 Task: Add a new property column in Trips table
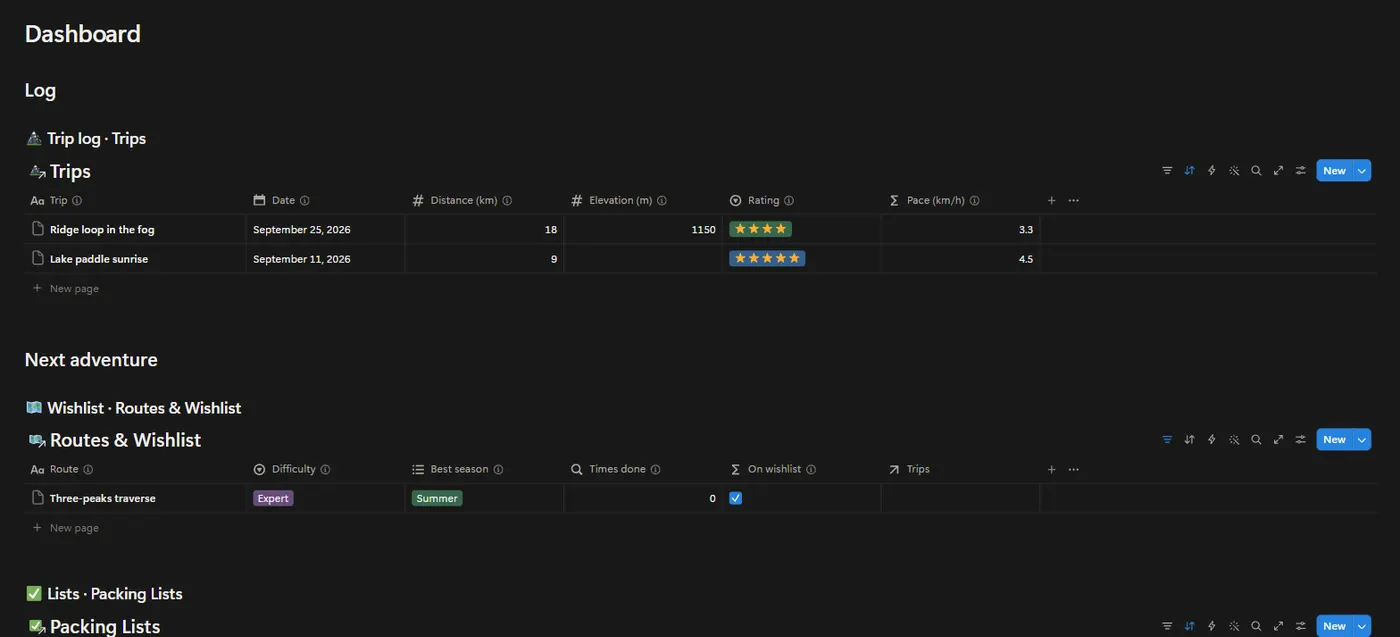[1051, 201]
